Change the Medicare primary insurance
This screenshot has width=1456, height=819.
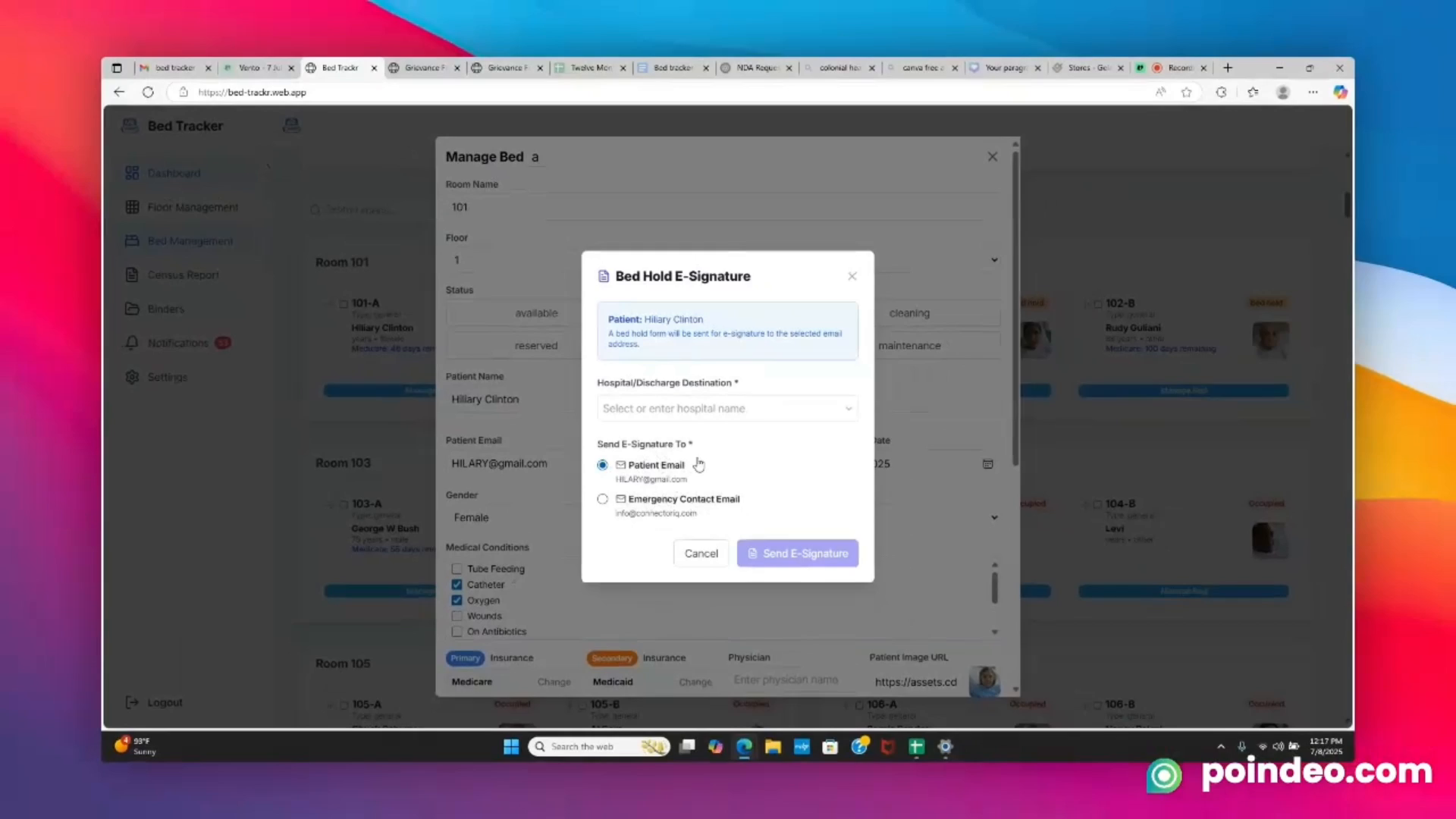click(x=553, y=682)
